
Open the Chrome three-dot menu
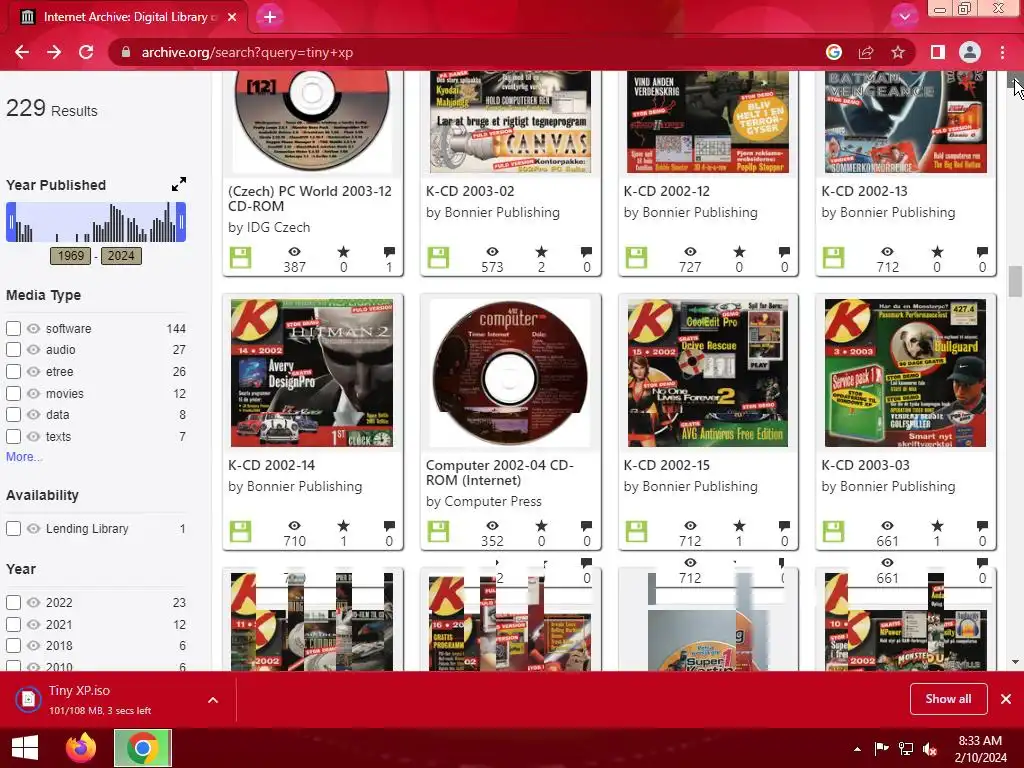[1002, 52]
